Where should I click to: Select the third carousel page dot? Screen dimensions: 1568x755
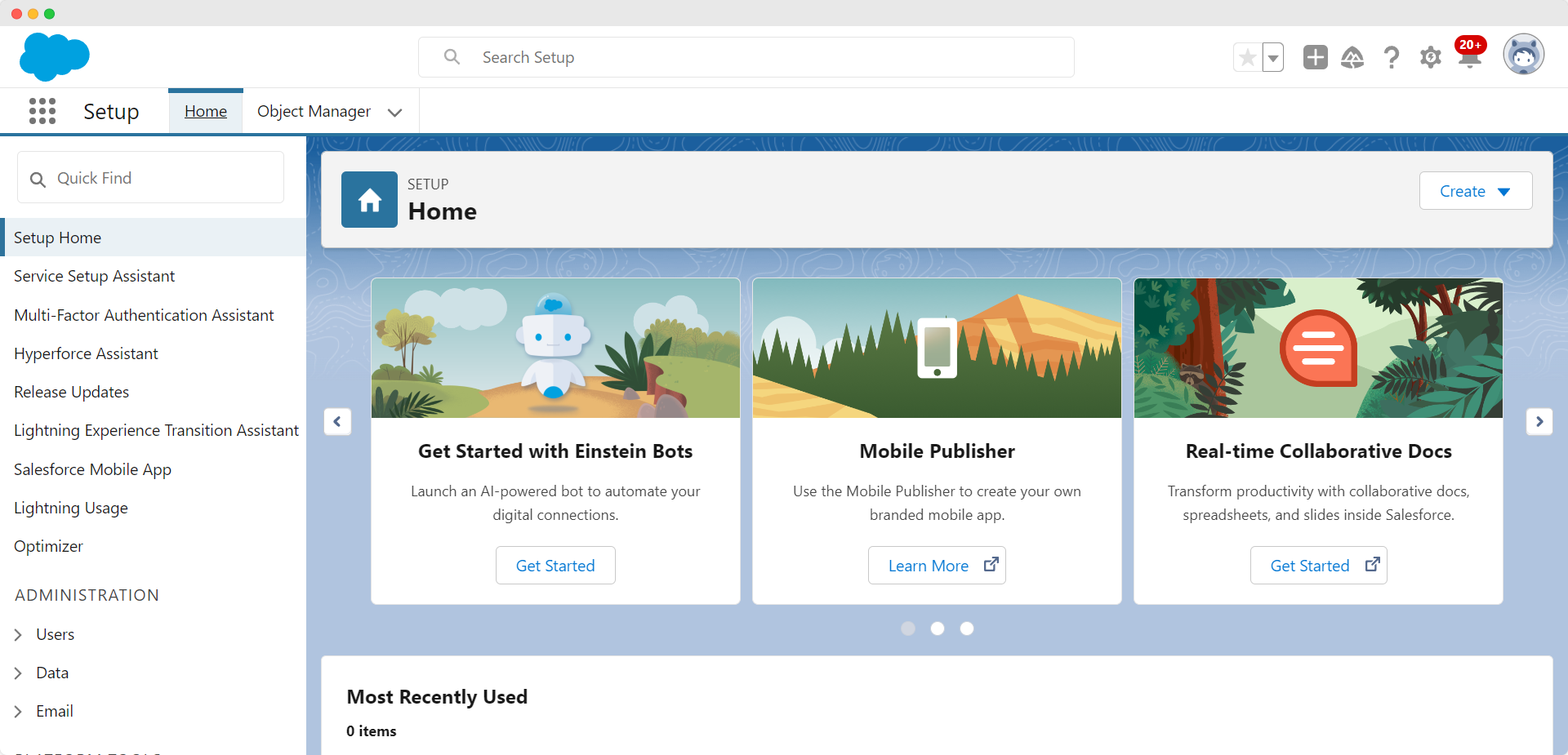tap(967, 628)
